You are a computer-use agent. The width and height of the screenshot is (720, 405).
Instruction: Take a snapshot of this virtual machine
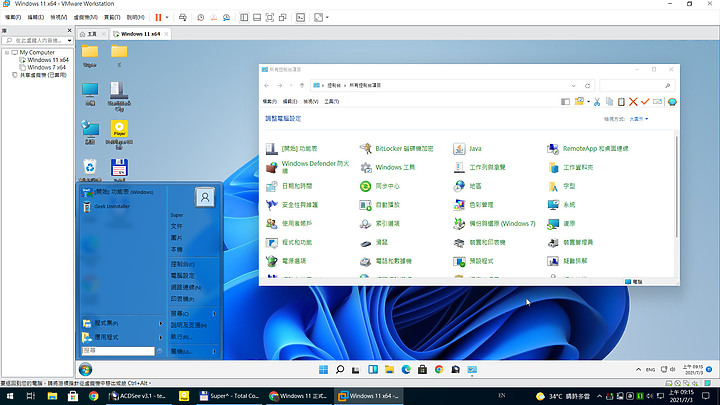pos(201,17)
